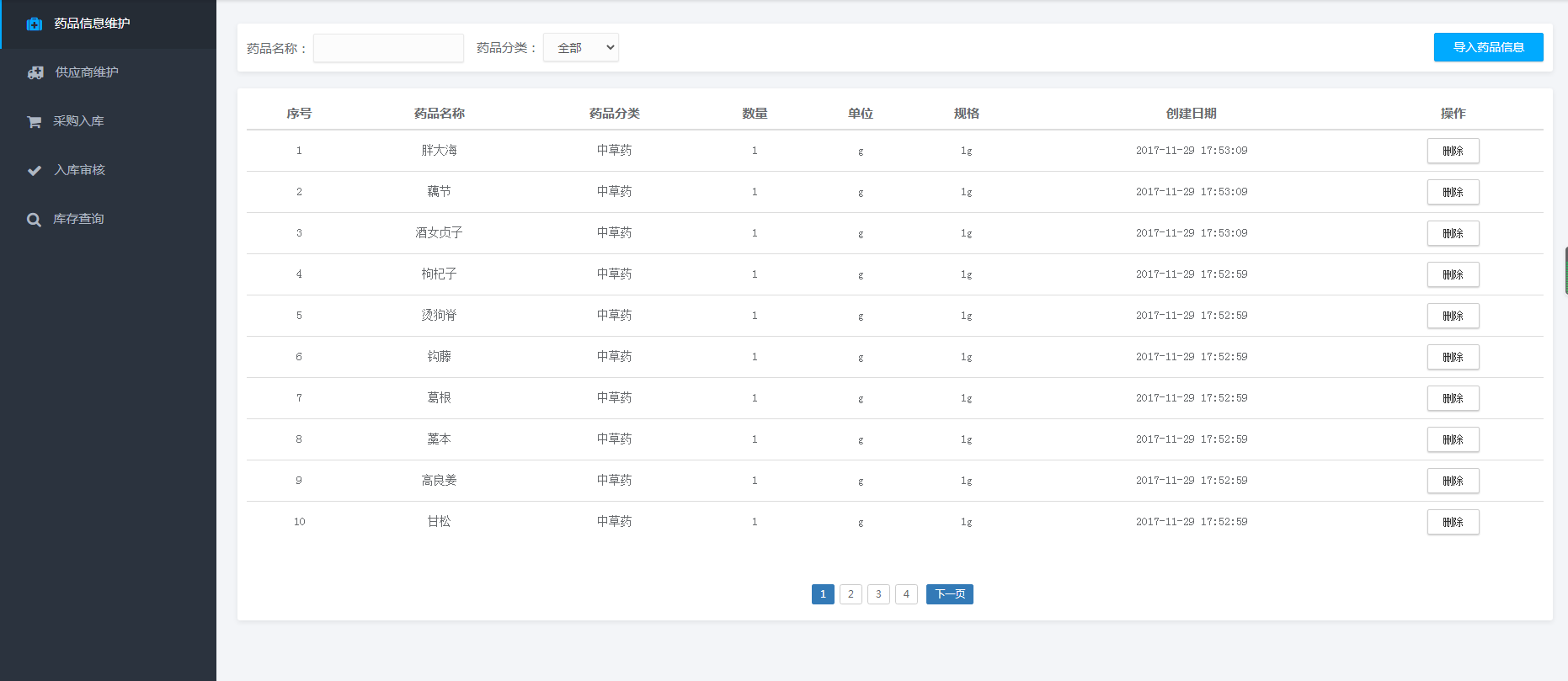Click in the 药品名称 search field
This screenshot has width=1568, height=681.
[388, 48]
